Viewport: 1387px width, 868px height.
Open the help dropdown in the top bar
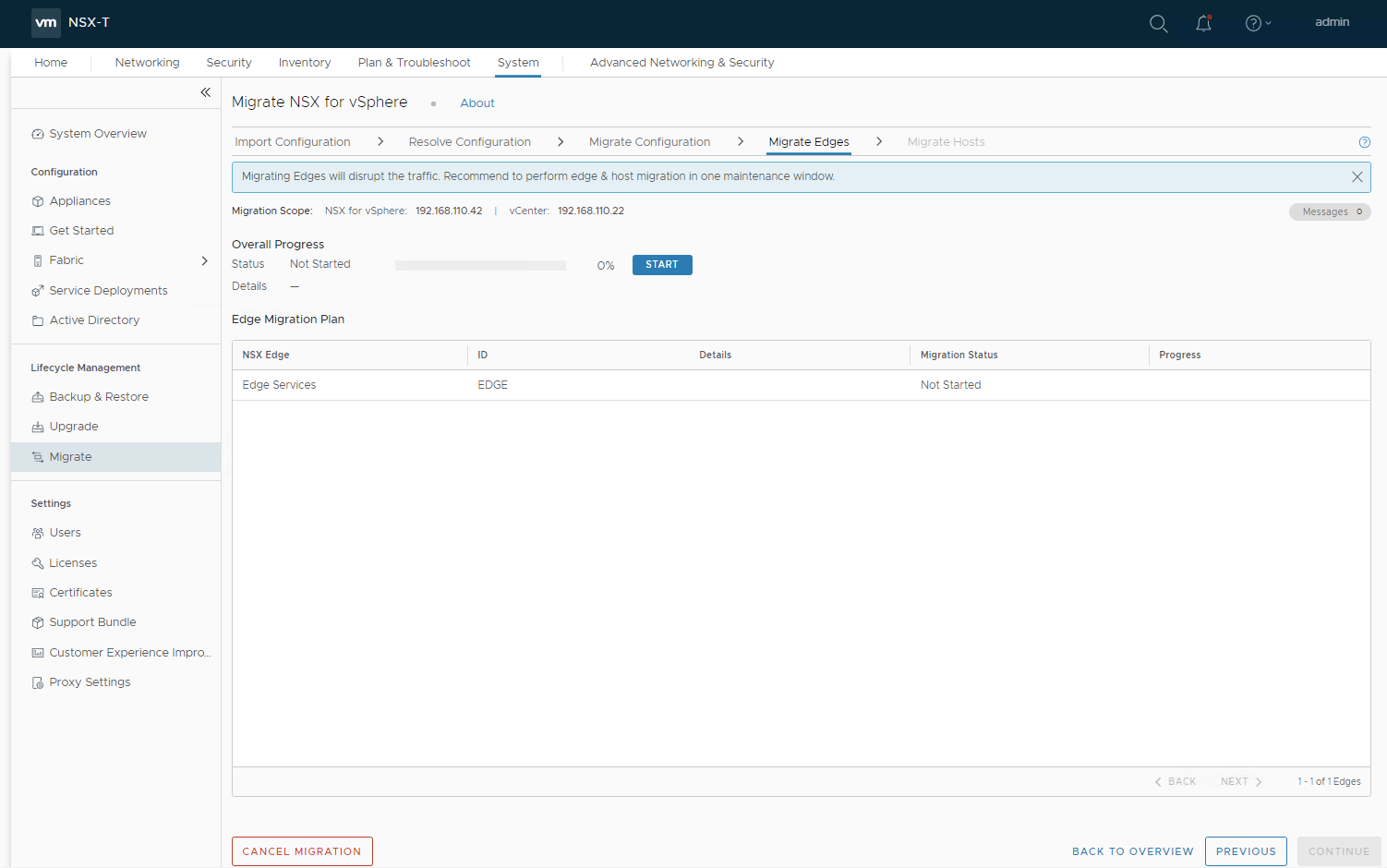point(1257,23)
